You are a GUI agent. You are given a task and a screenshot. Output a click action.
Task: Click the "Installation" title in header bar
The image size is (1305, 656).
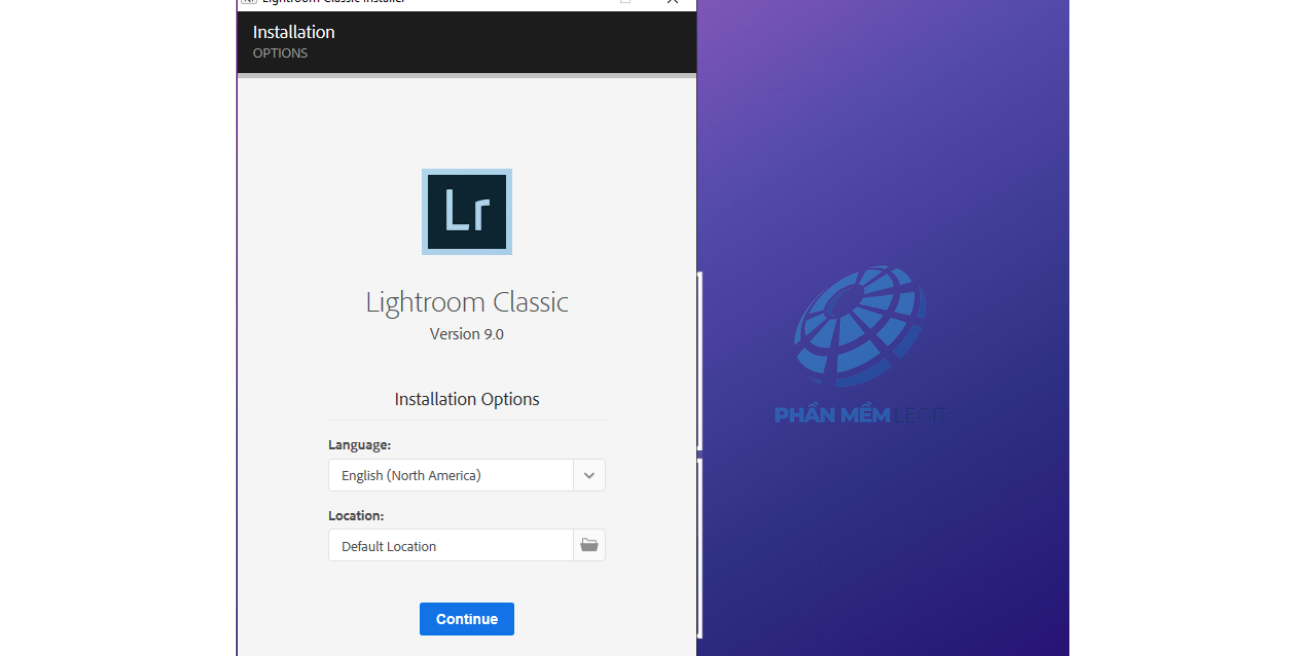294,32
